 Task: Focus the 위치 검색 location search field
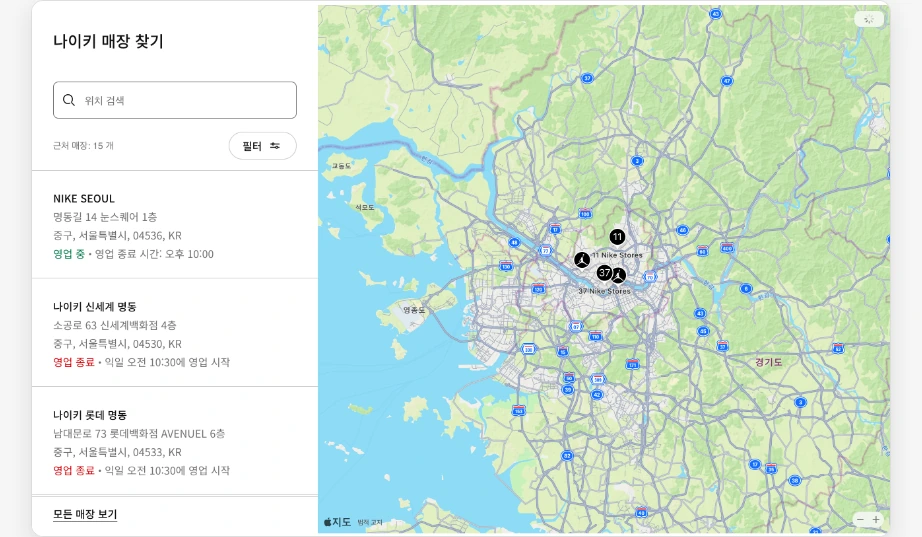coord(175,100)
